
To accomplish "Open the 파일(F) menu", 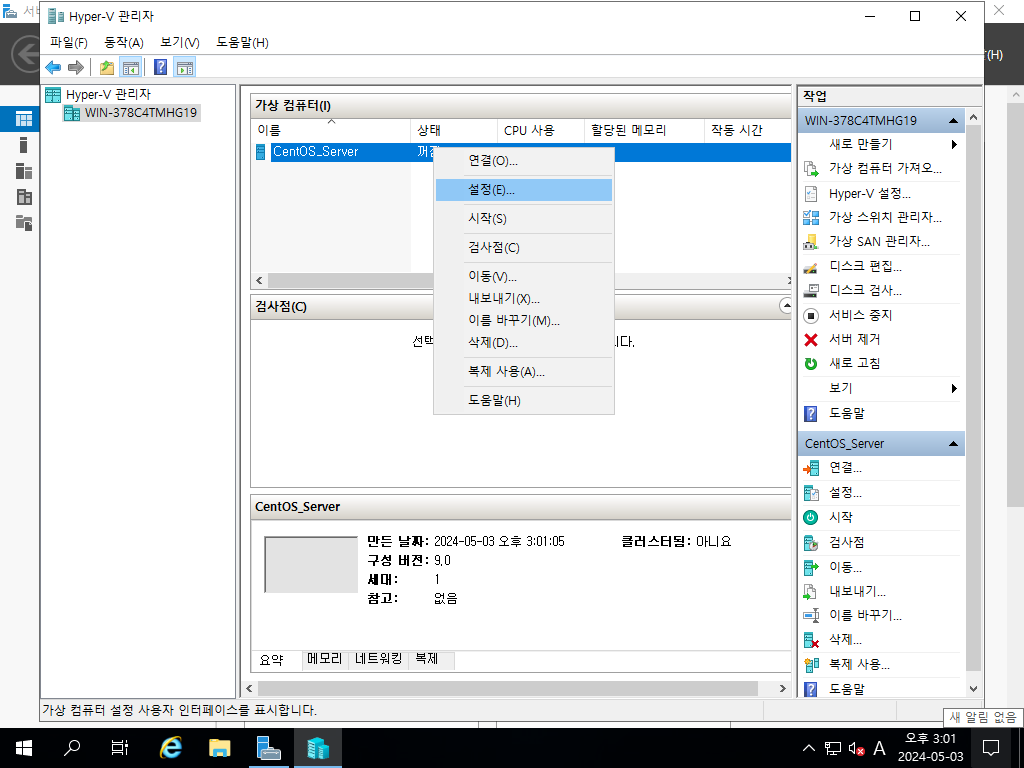I will pyautogui.click(x=69, y=42).
